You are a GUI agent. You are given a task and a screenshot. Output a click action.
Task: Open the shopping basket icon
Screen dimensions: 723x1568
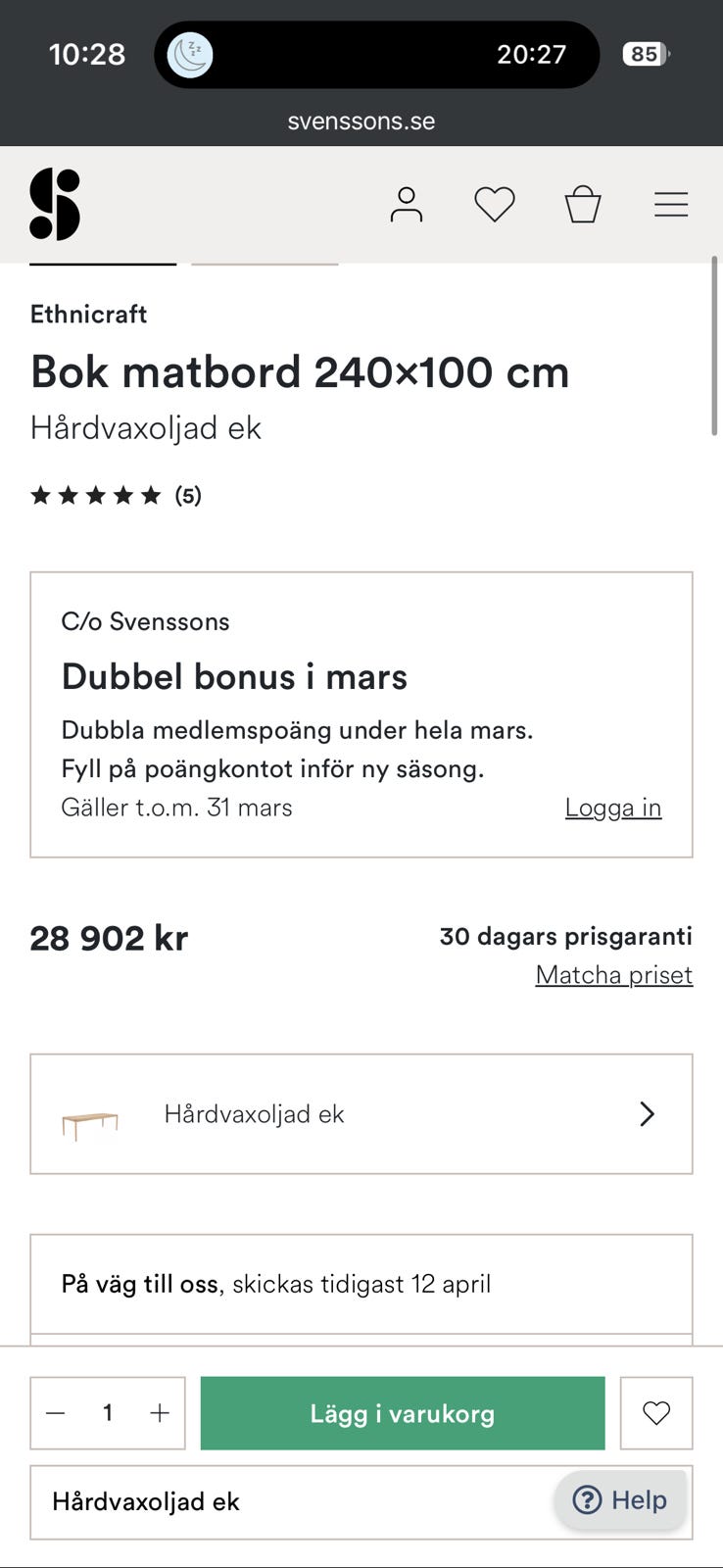coord(582,204)
